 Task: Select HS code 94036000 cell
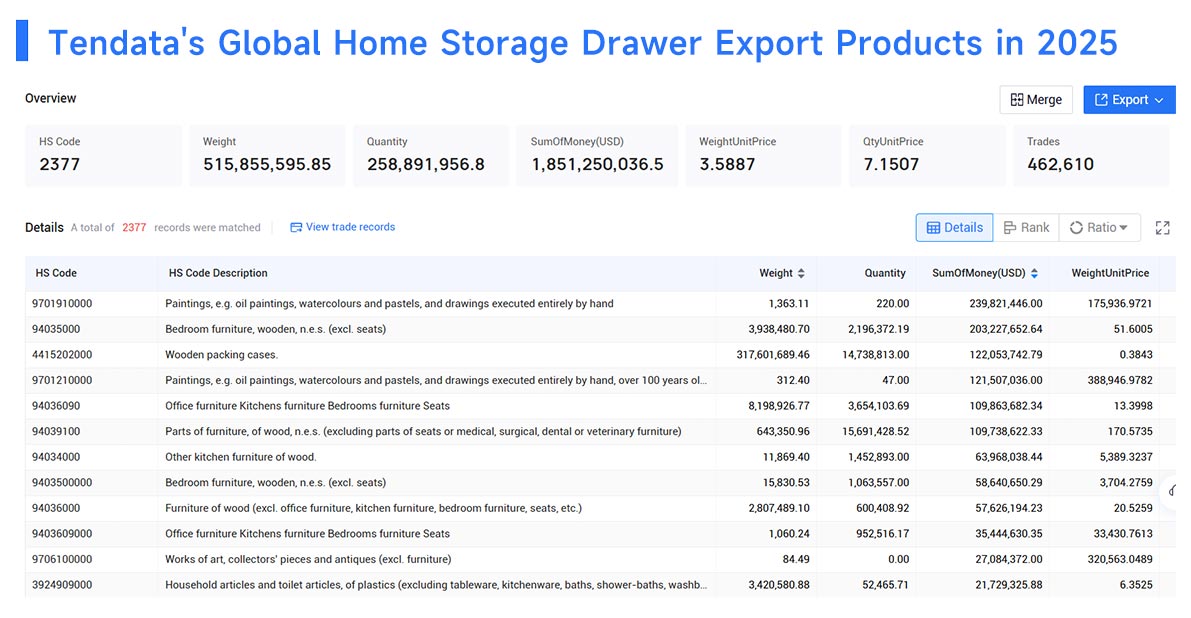[x=56, y=508]
